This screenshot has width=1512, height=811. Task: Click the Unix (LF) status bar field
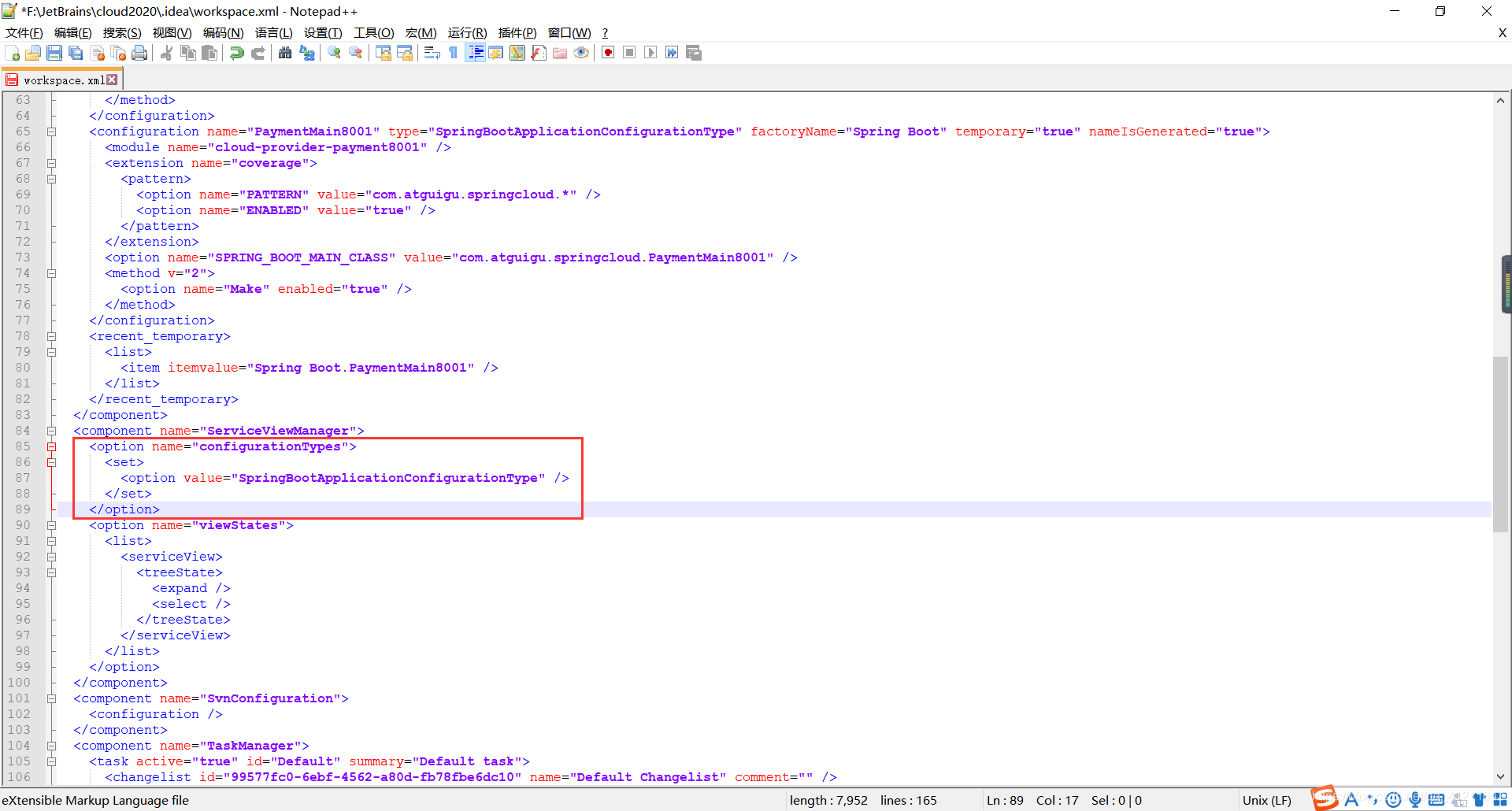click(x=1266, y=801)
